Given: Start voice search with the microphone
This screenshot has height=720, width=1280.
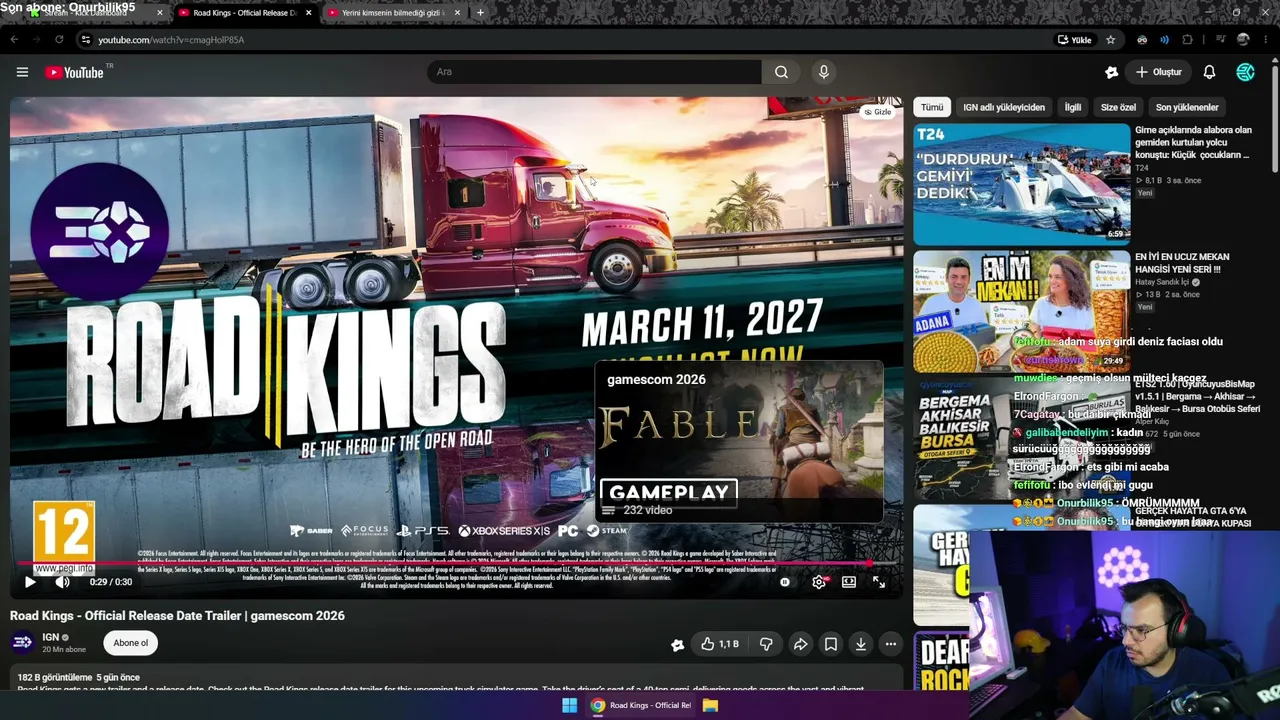Looking at the screenshot, I should click(x=824, y=72).
